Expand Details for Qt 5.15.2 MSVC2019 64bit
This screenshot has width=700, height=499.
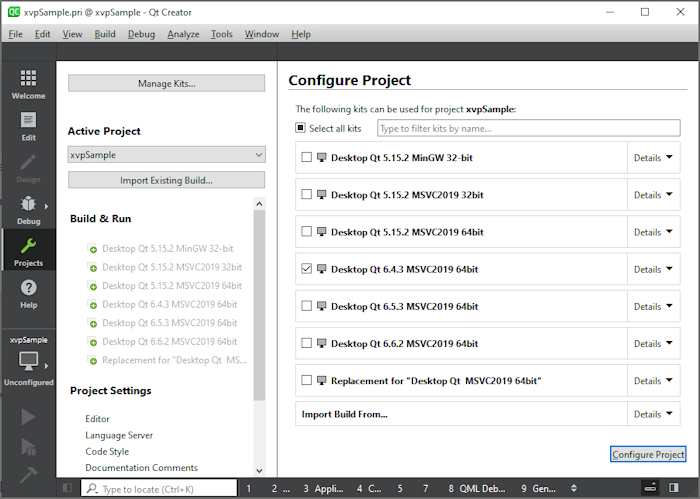coord(653,232)
